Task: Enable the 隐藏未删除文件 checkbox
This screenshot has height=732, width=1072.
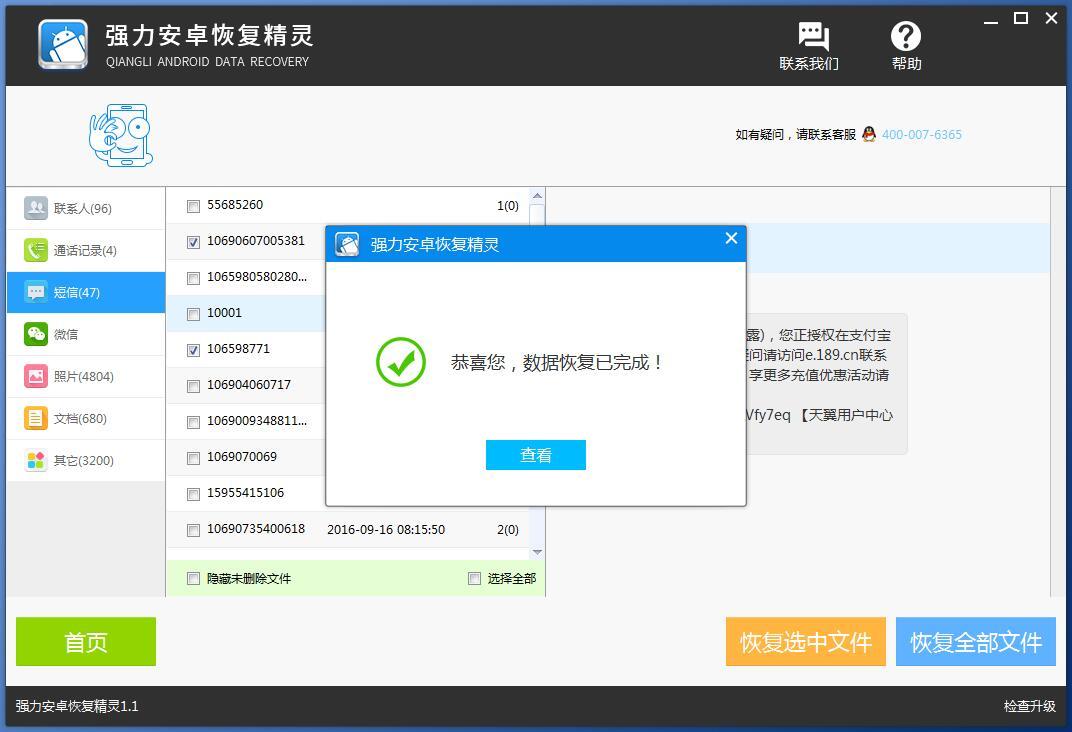Action: pyautogui.click(x=193, y=579)
